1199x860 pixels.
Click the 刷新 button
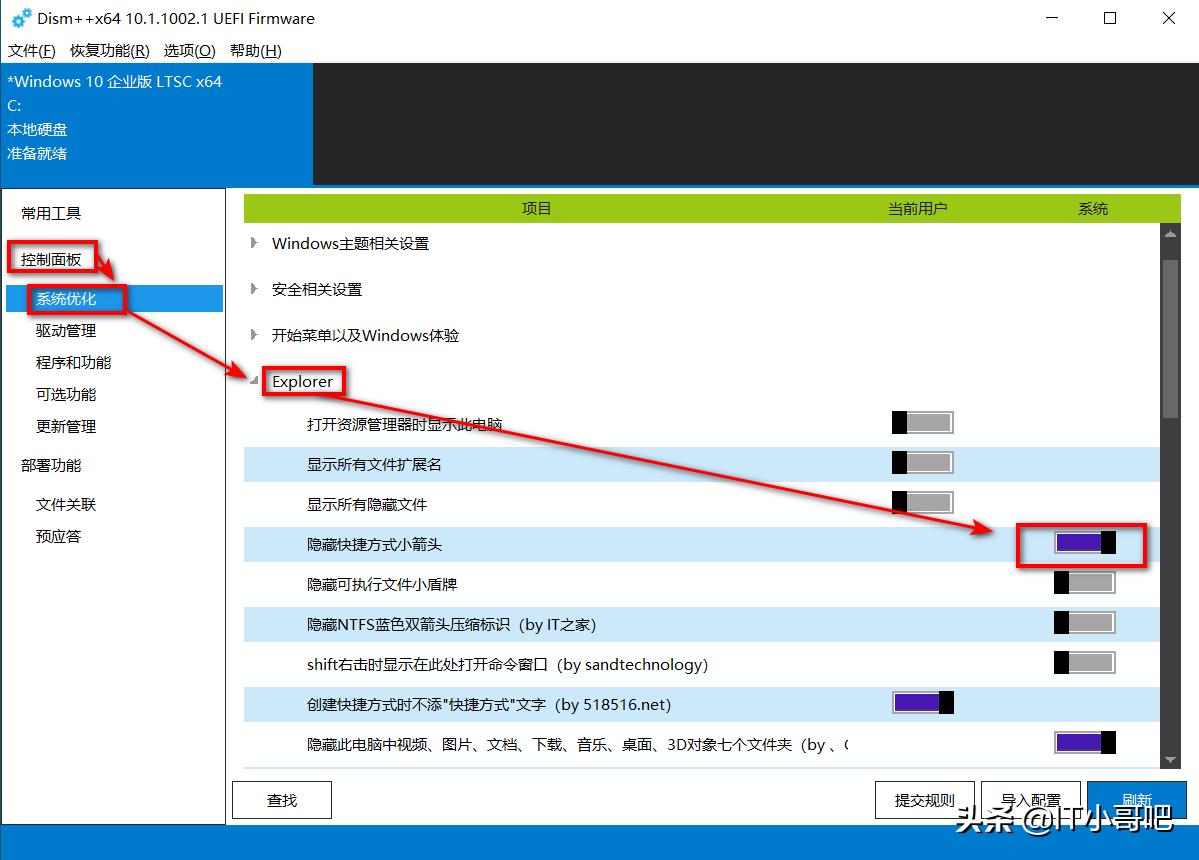click(1137, 800)
